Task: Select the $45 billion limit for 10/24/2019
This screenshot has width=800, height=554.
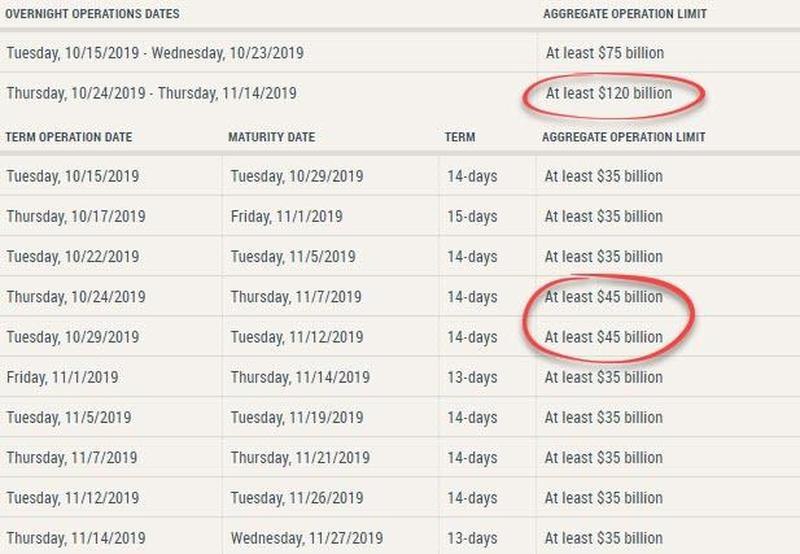Action: point(604,297)
